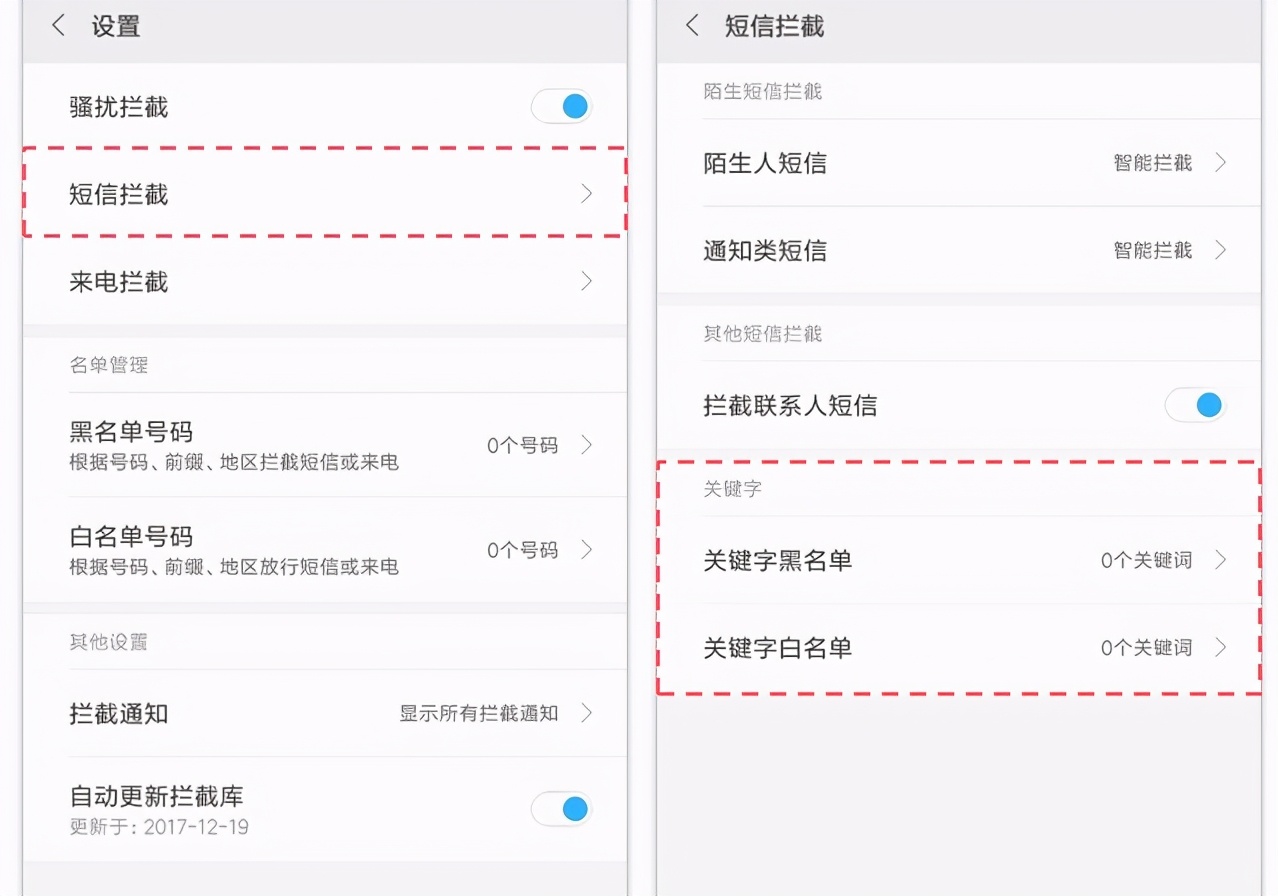Open 白名单号码 list
1278x896 pixels.
pos(325,549)
